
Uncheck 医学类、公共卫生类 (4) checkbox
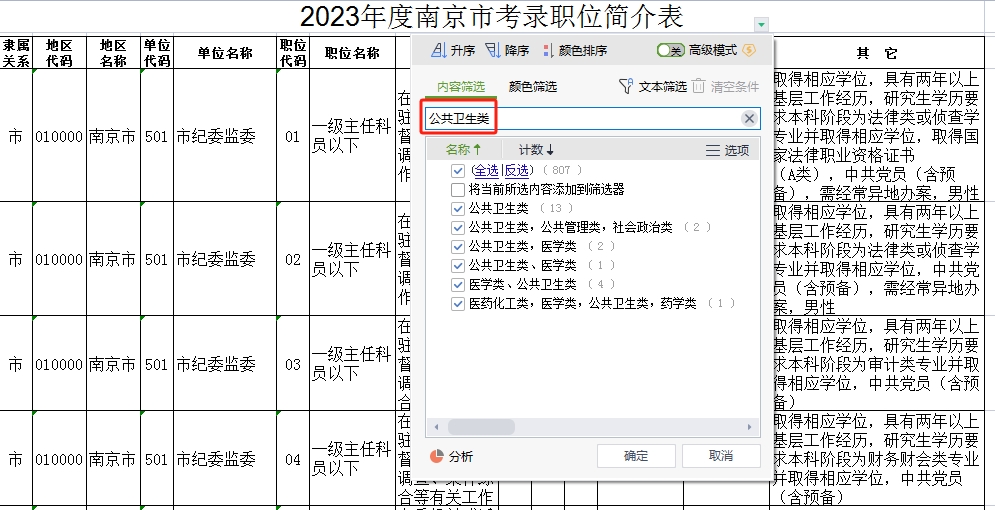[458, 284]
